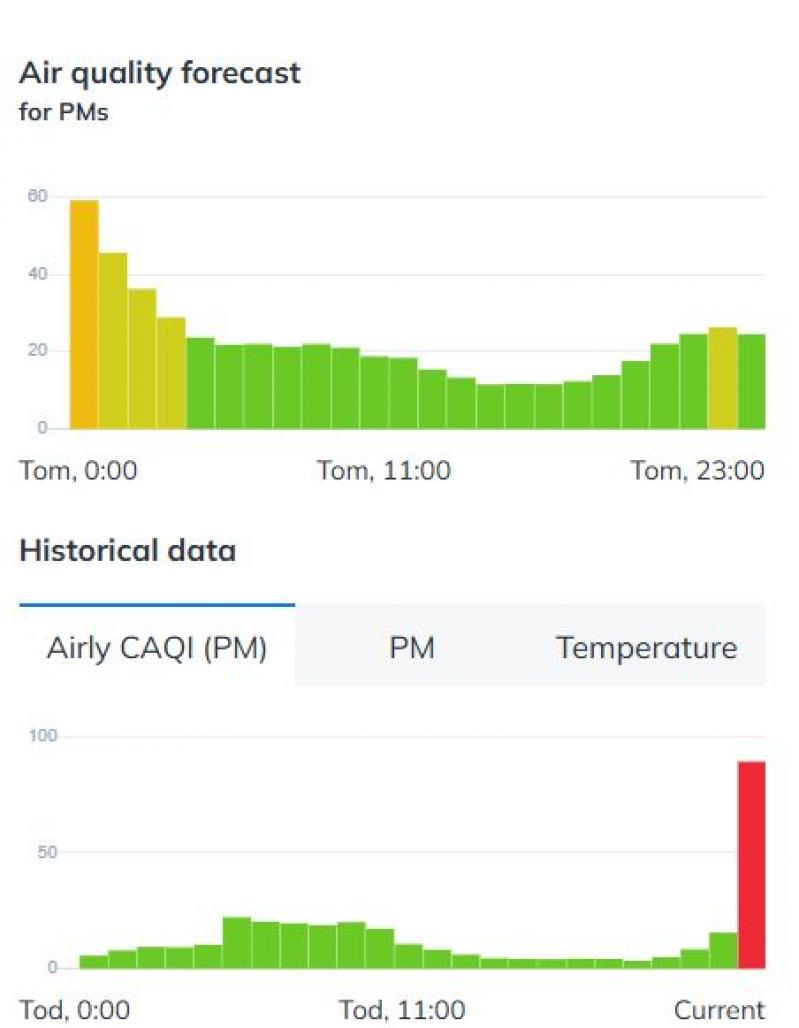Click the Tom, 0:00 forecast axis label

[x=79, y=471]
